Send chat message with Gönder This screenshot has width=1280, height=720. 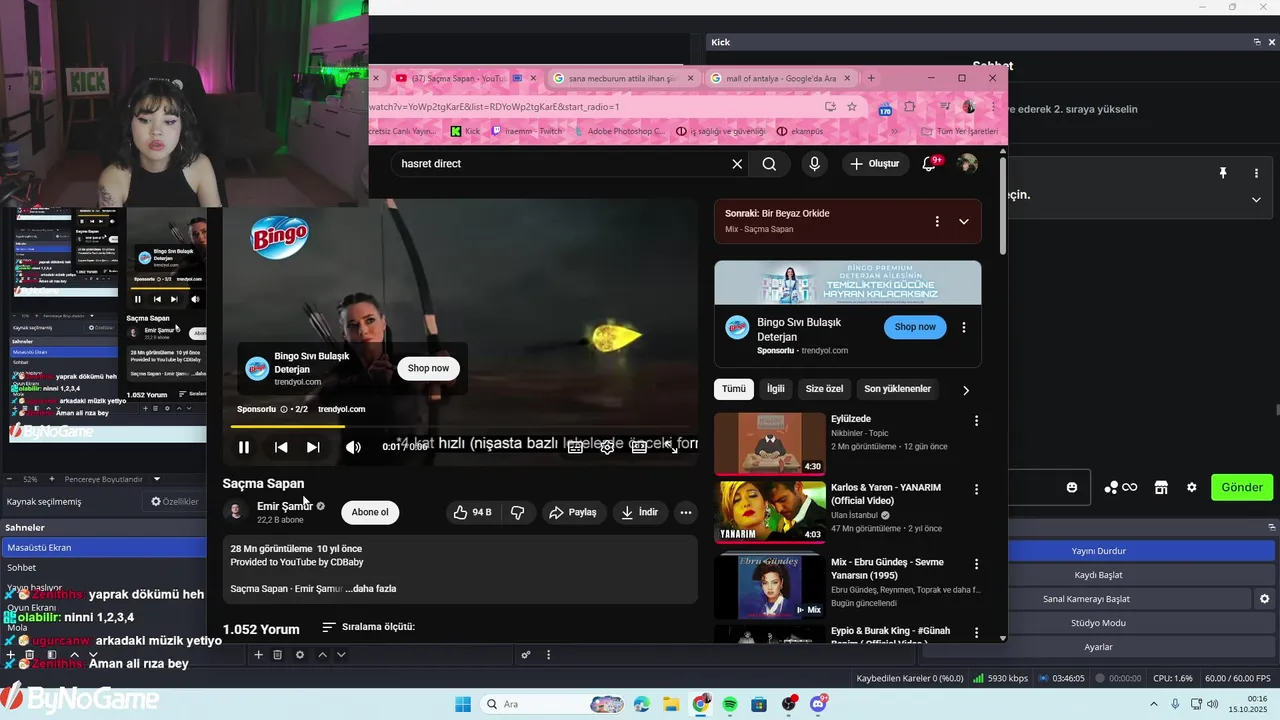(x=1242, y=487)
